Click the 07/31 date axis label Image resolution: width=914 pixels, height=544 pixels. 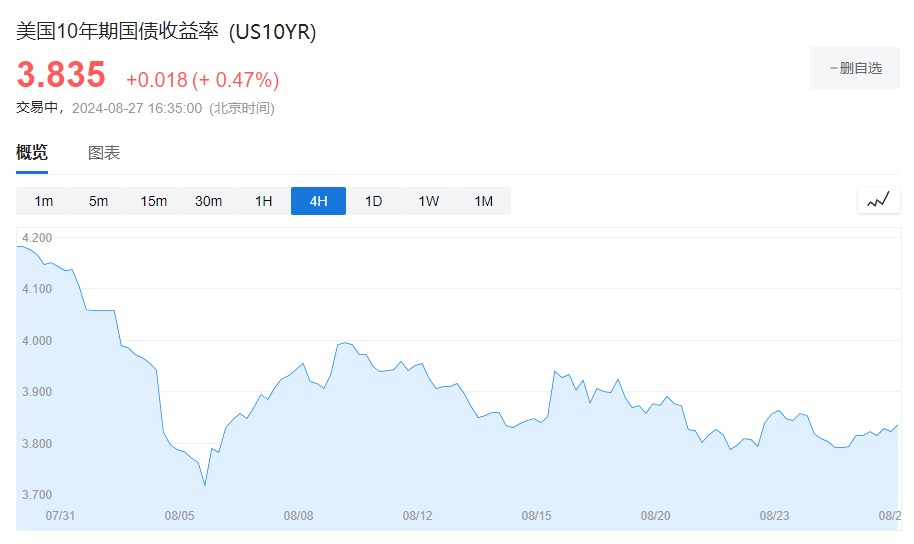click(61, 516)
